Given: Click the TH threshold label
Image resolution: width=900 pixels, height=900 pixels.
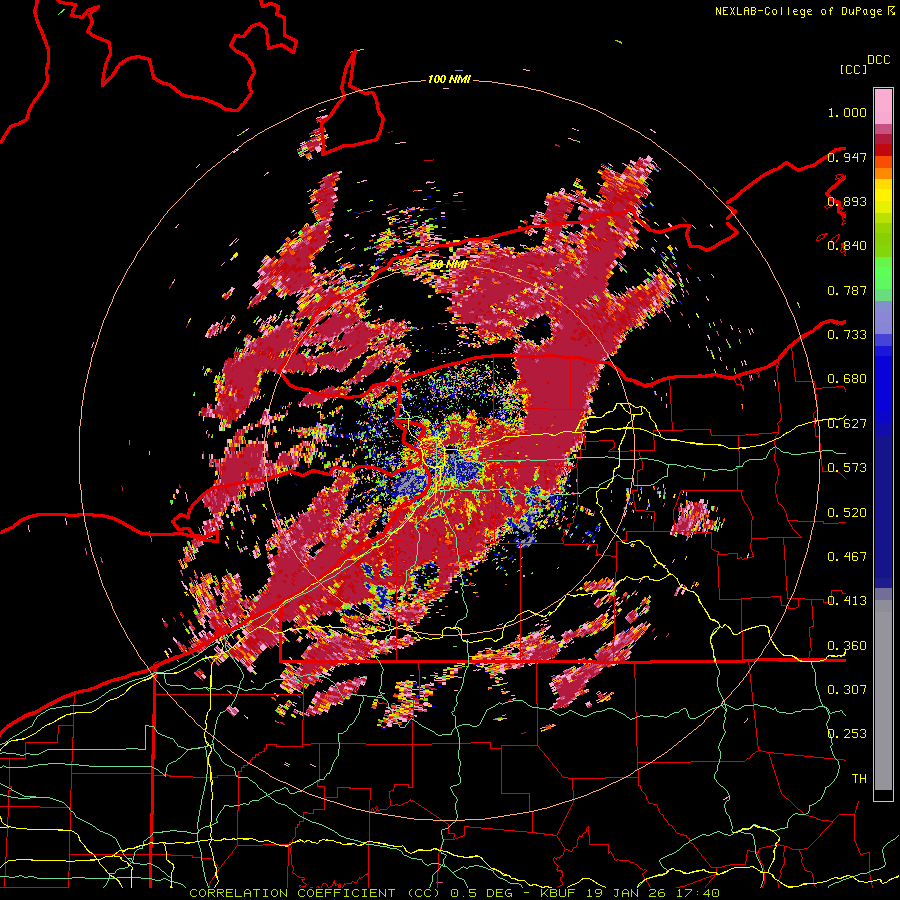Looking at the screenshot, I should point(859,779).
